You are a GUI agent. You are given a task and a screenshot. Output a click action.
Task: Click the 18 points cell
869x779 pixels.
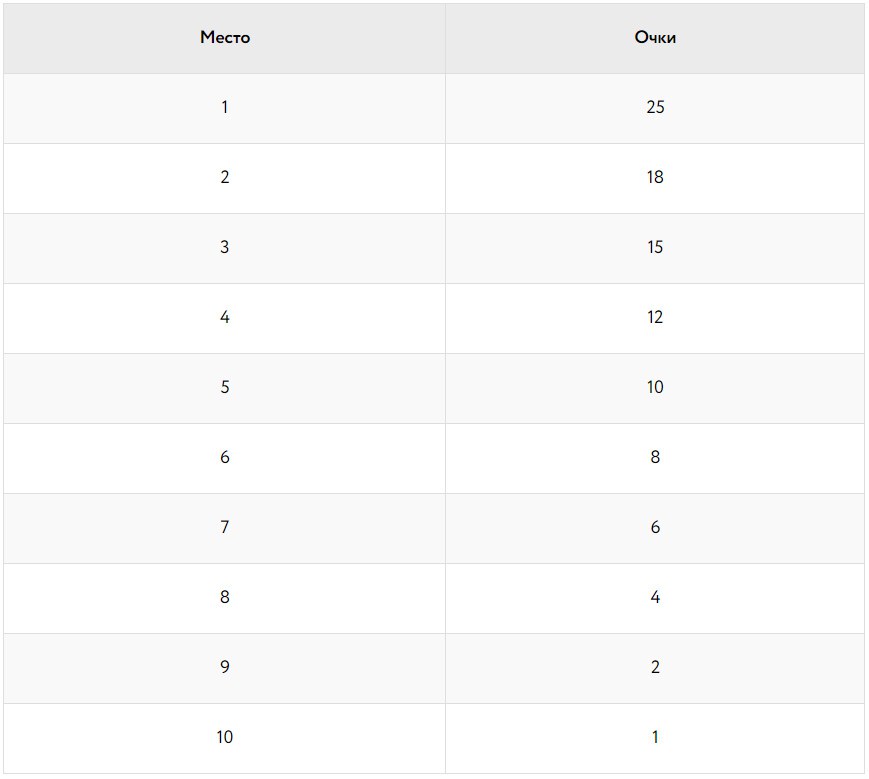(655, 177)
